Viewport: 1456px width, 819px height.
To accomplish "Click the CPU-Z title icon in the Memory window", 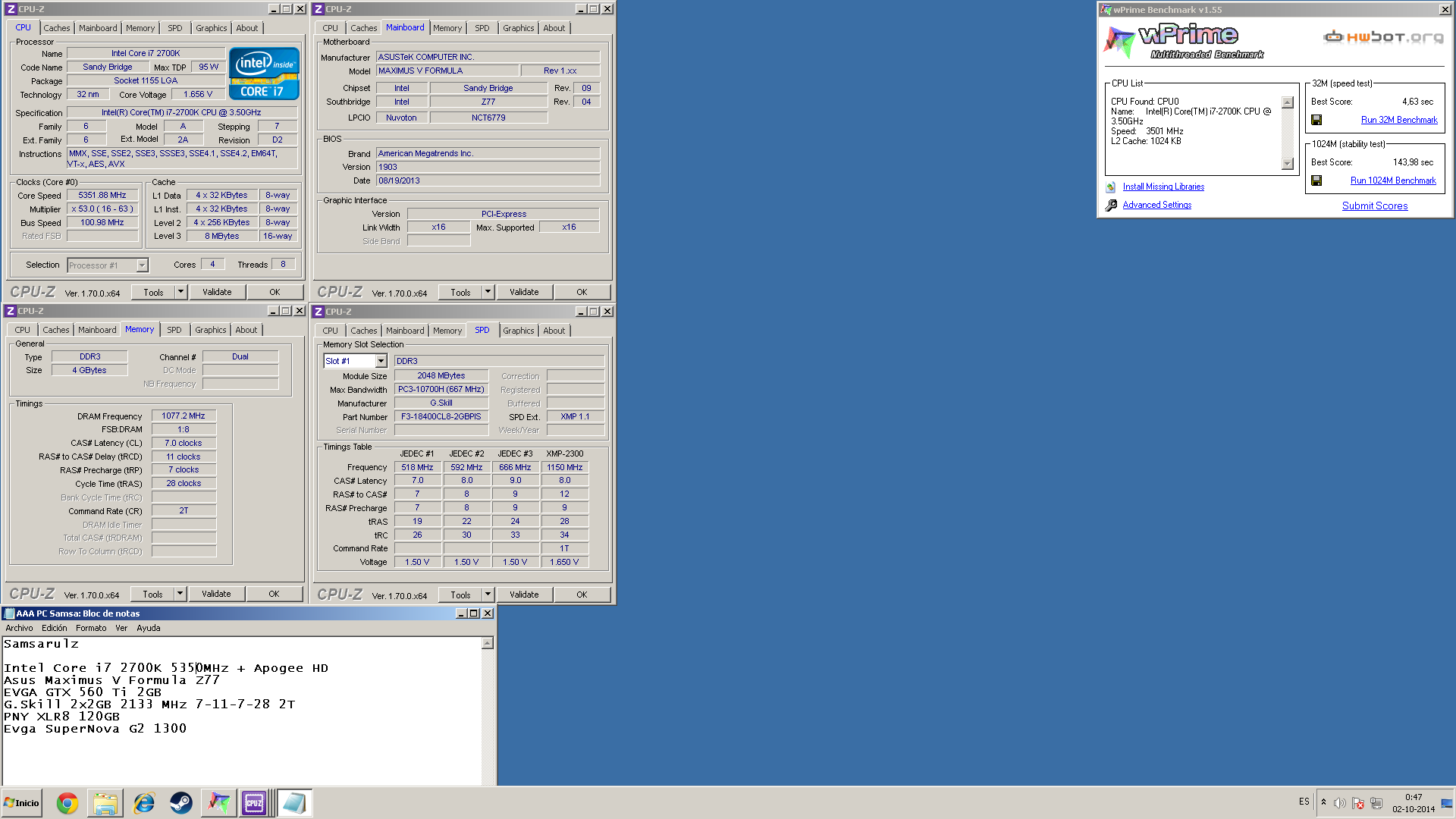I will pos(11,311).
